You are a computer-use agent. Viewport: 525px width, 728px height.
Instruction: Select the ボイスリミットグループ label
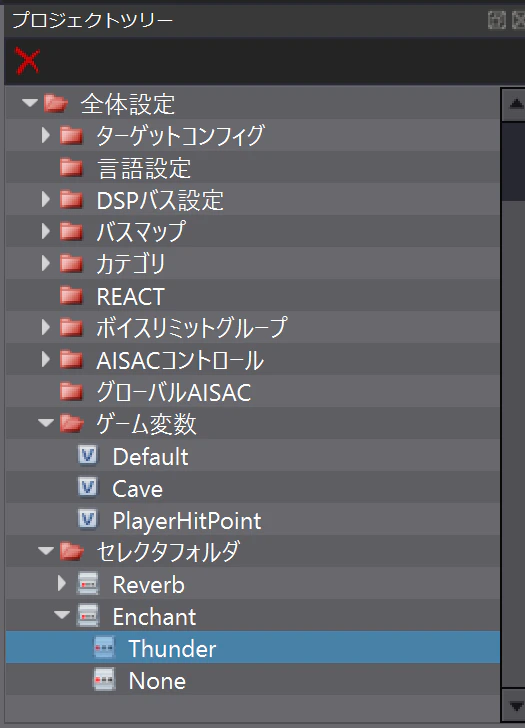tap(192, 328)
